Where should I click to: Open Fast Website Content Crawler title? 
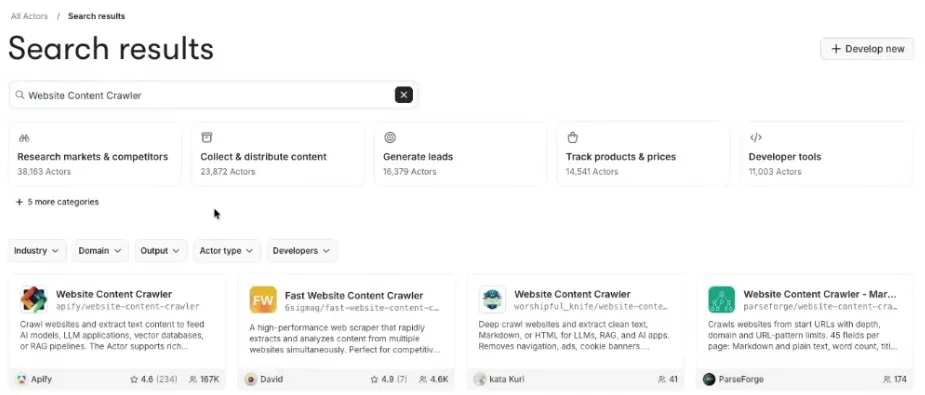click(354, 295)
